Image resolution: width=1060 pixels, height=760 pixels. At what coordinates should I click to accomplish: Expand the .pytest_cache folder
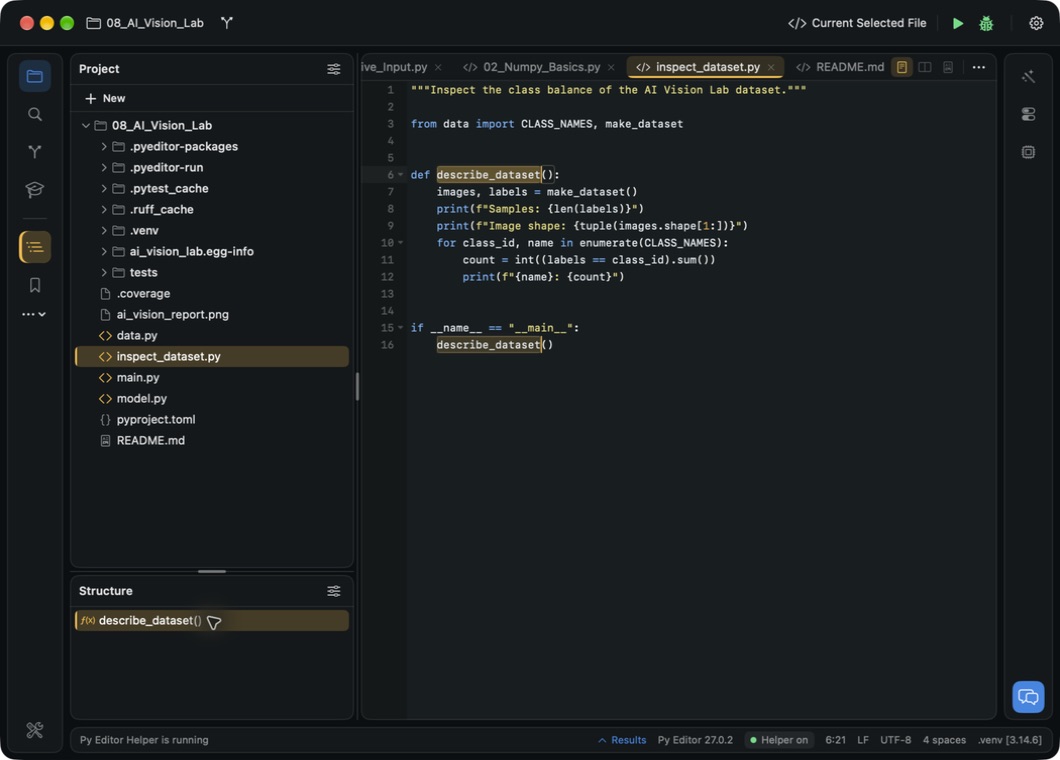coord(103,189)
